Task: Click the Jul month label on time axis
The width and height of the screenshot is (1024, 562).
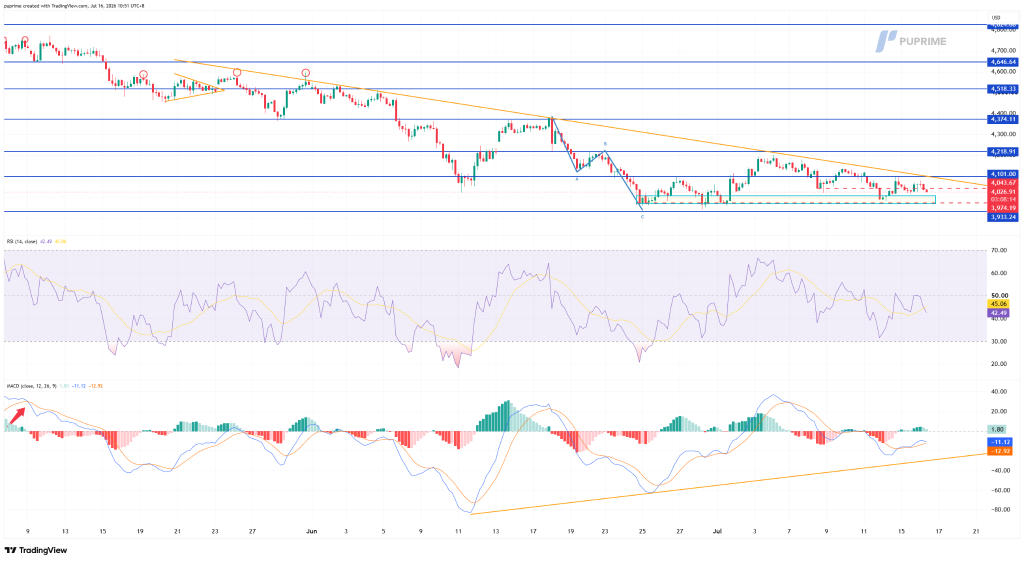Action: (x=716, y=531)
